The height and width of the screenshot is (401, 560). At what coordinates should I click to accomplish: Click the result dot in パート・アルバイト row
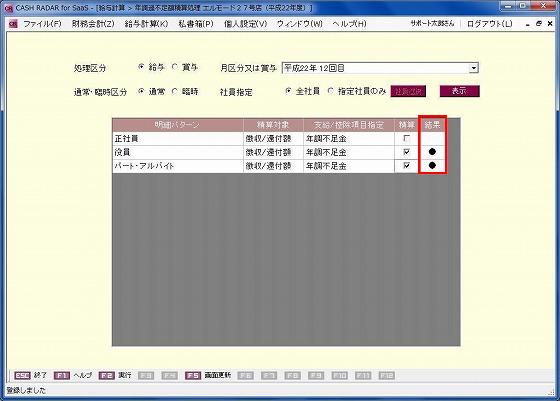coord(432,166)
